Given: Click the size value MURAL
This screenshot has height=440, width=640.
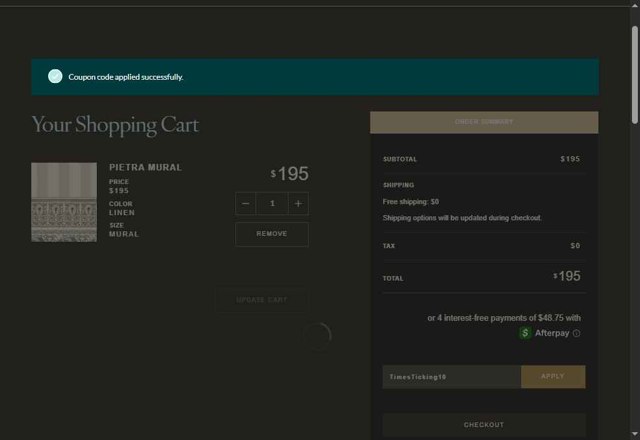Looking at the screenshot, I should (x=124, y=234).
